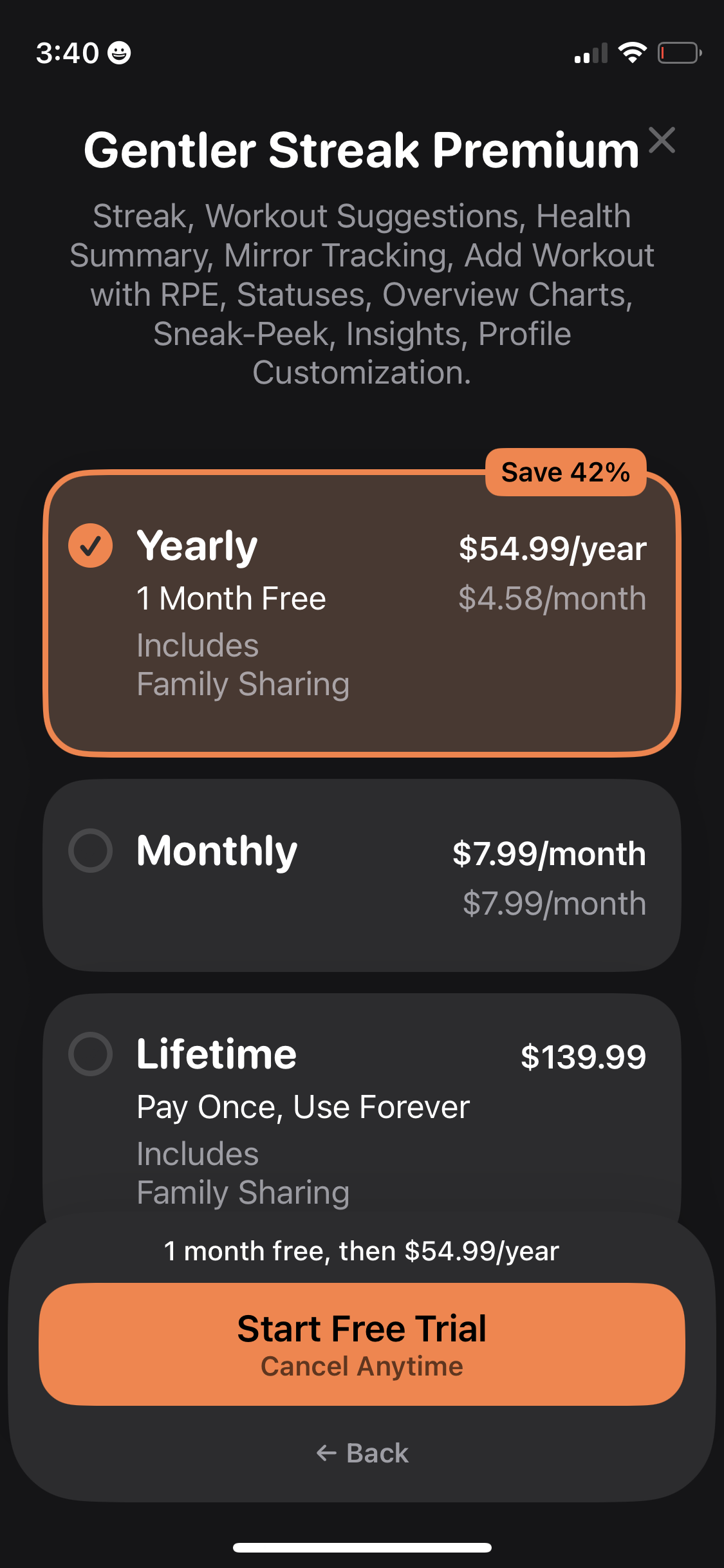This screenshot has width=724, height=1568.
Task: Close the Gentler Streak Premium paywall
Action: click(662, 140)
